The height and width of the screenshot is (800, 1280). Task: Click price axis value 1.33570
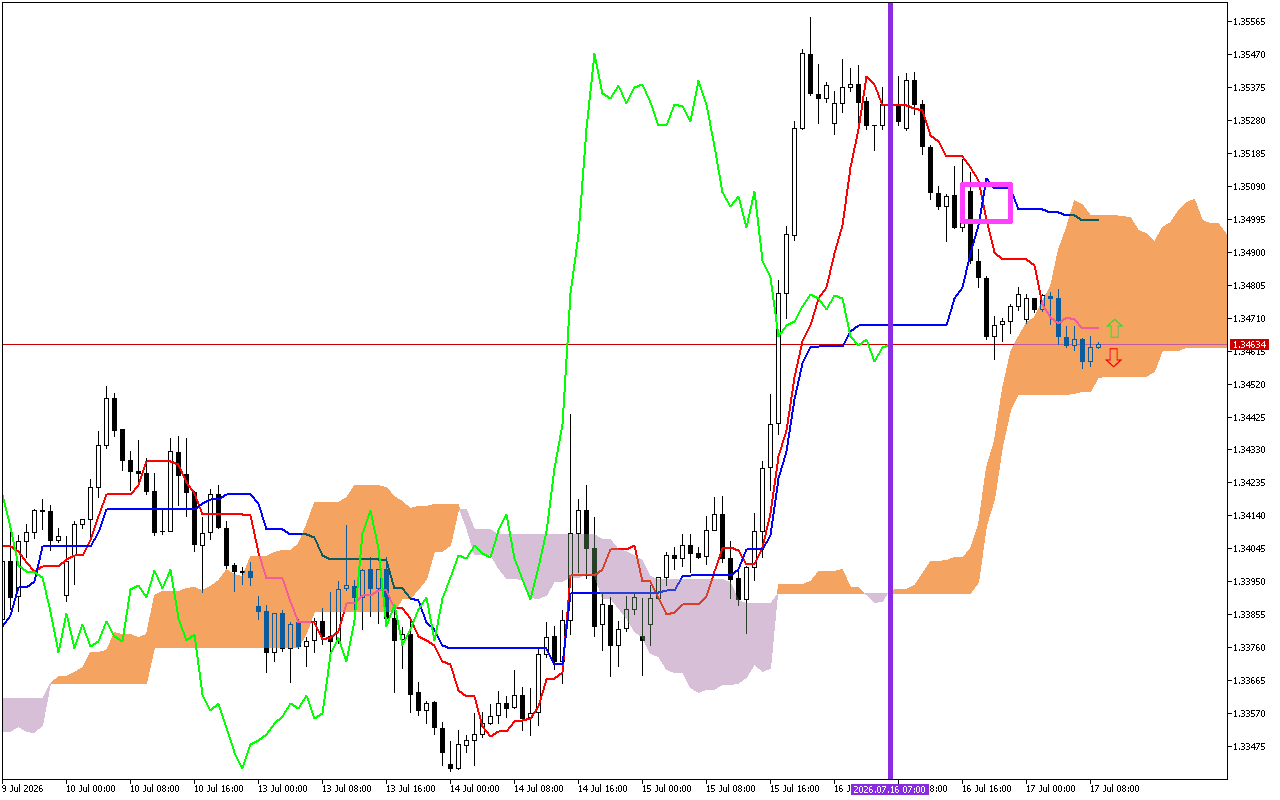pos(1250,713)
